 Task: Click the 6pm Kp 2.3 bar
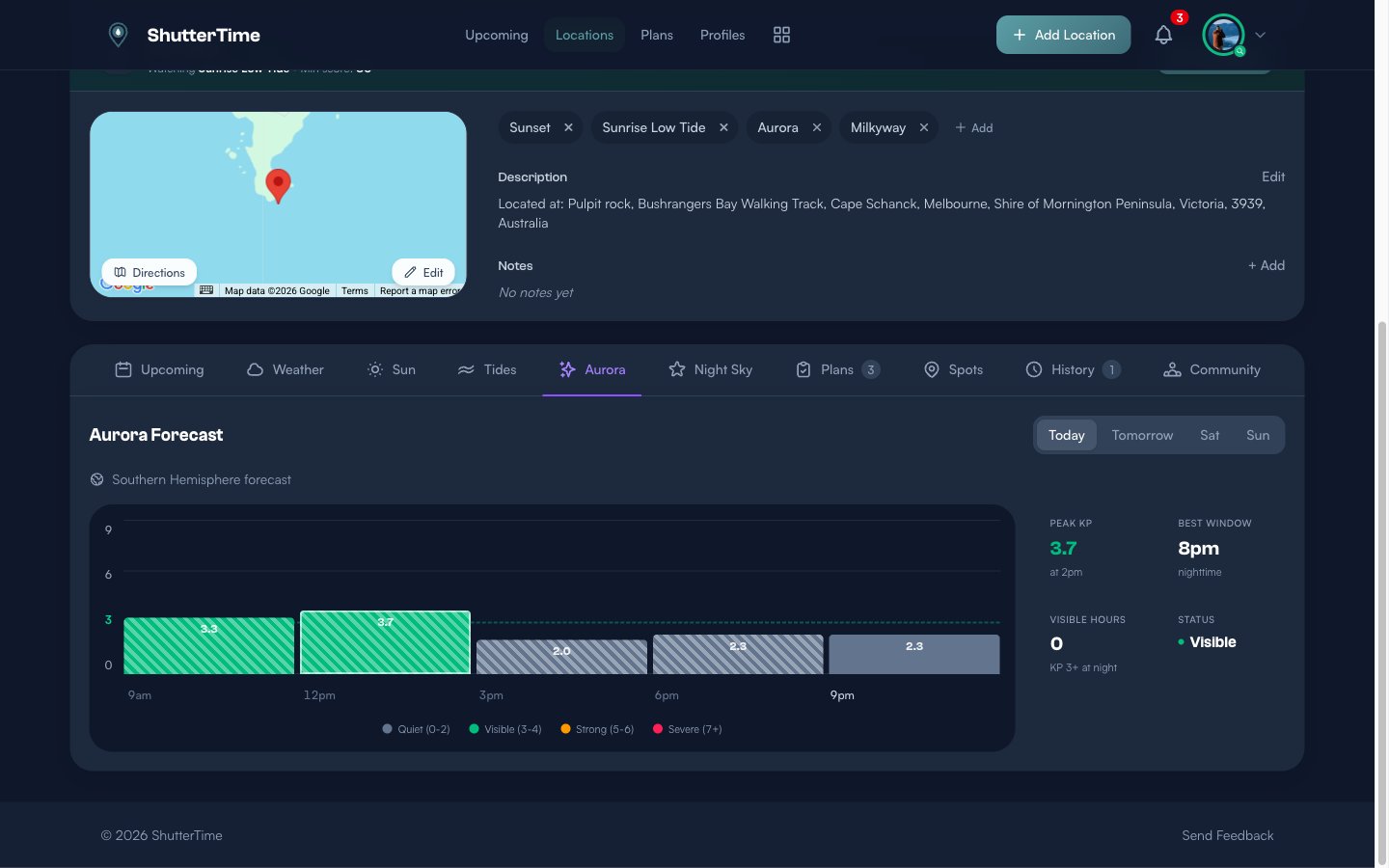738,654
